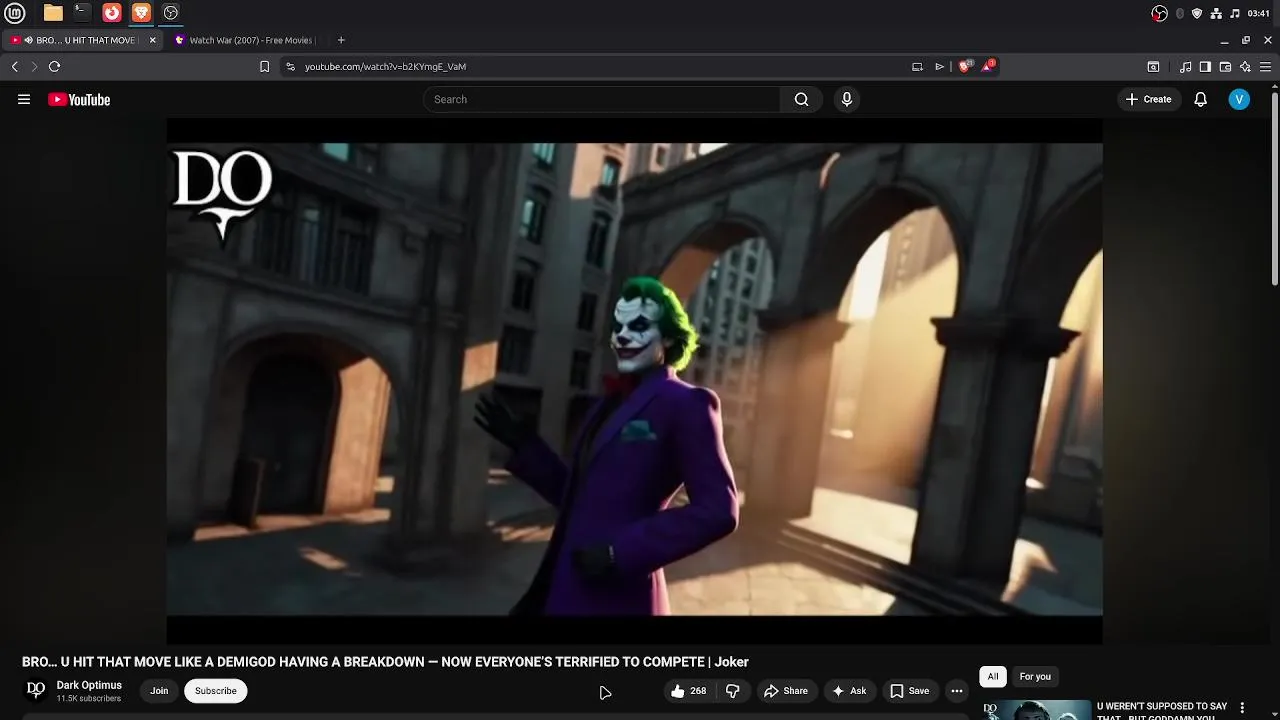Open the Brave Shields lion icon
This screenshot has height=720, width=1280.
(965, 66)
